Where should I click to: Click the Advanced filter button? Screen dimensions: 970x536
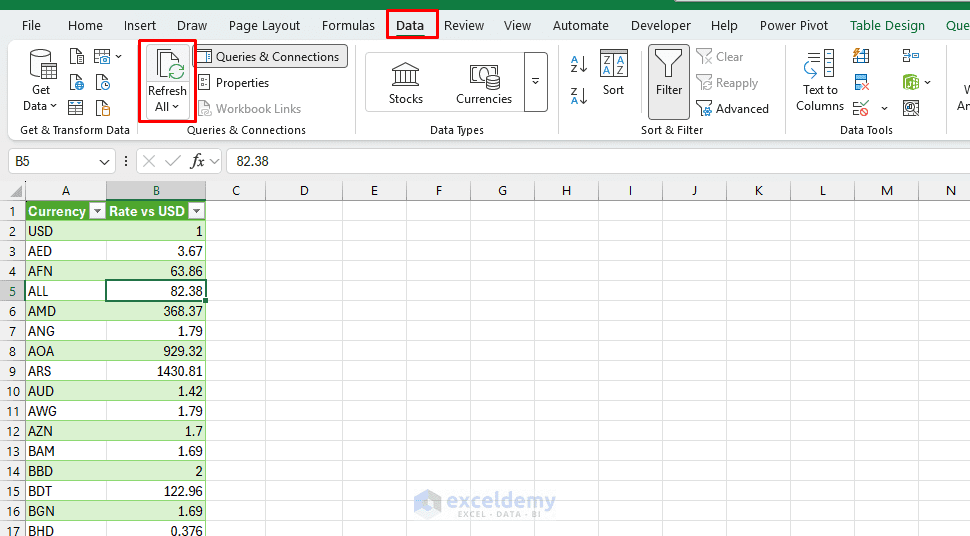click(732, 109)
